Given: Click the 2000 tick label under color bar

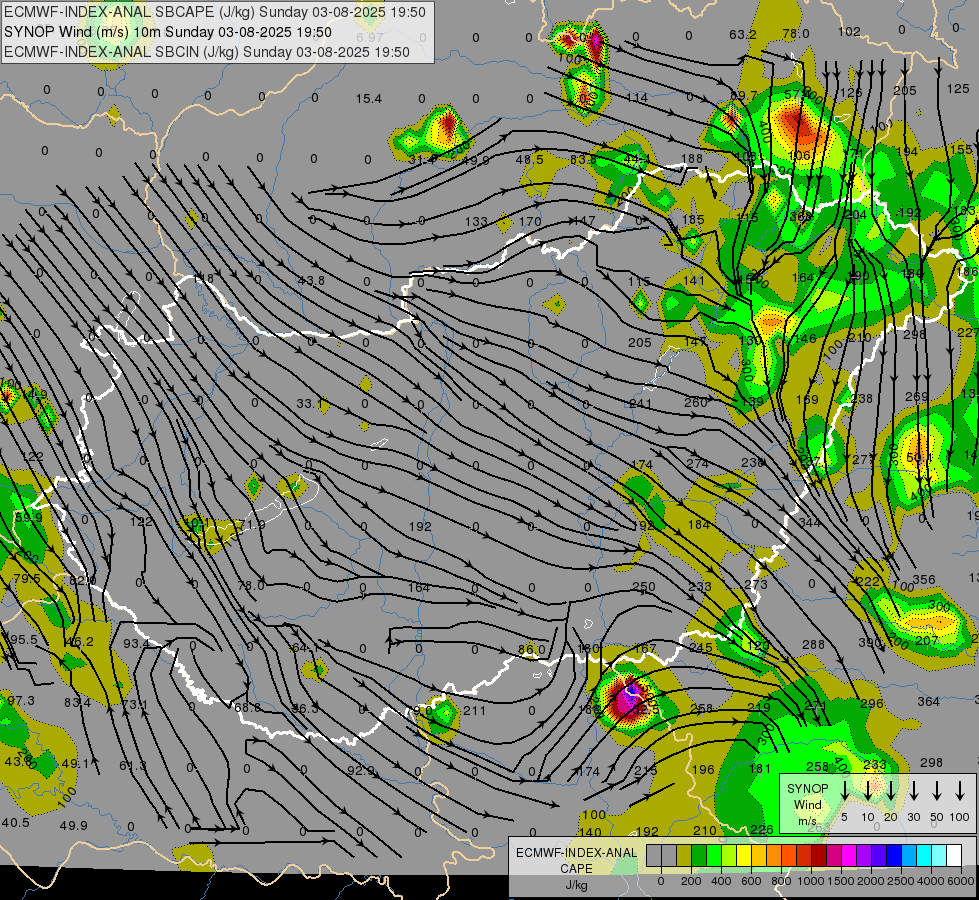Looking at the screenshot, I should (x=871, y=881).
